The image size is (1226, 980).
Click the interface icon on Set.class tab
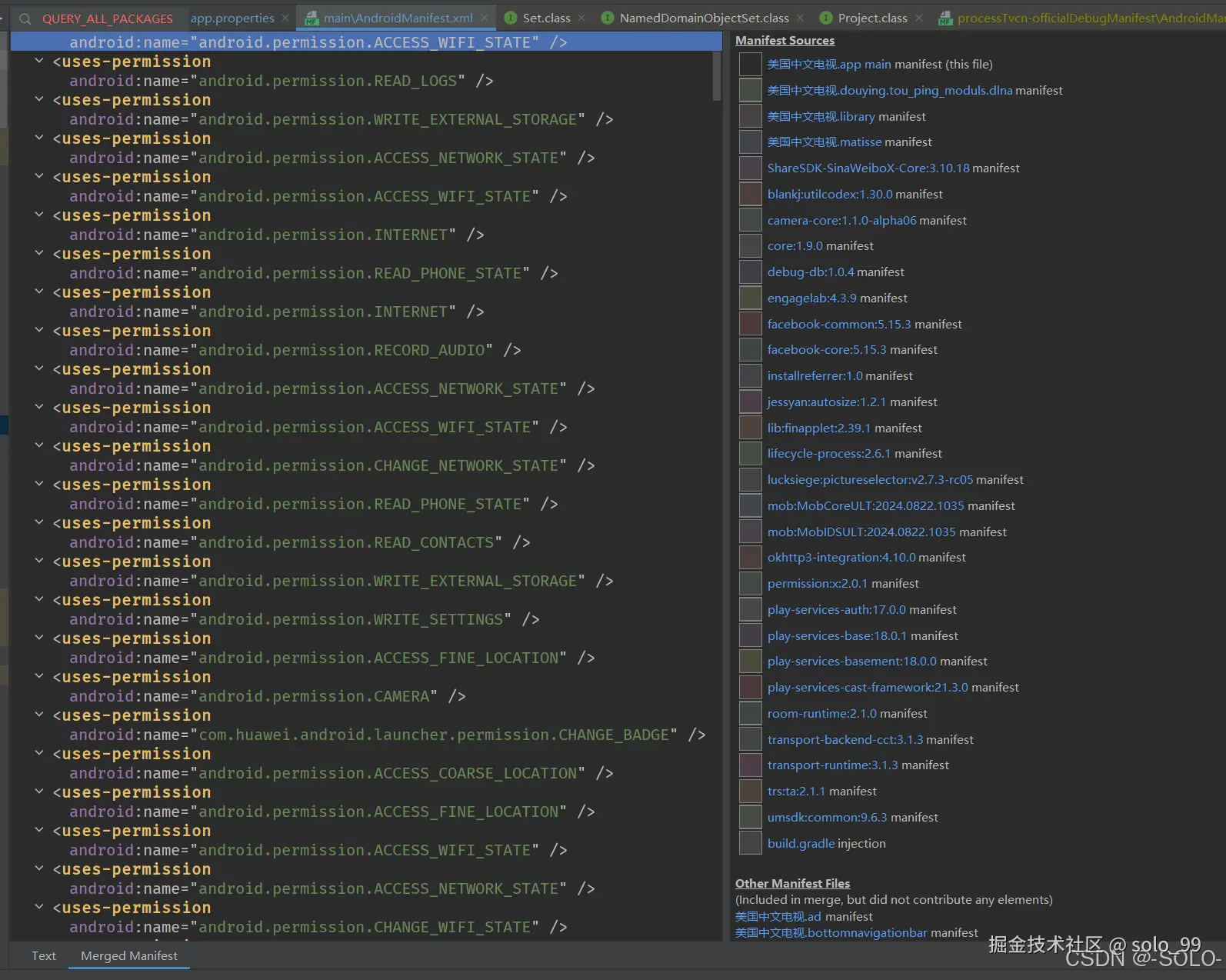tap(510, 18)
